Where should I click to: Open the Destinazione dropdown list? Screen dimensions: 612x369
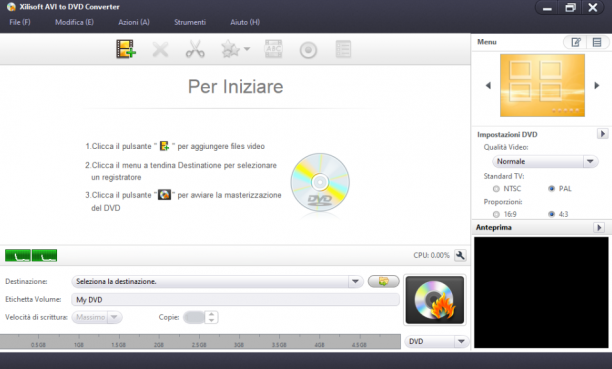[217, 282]
